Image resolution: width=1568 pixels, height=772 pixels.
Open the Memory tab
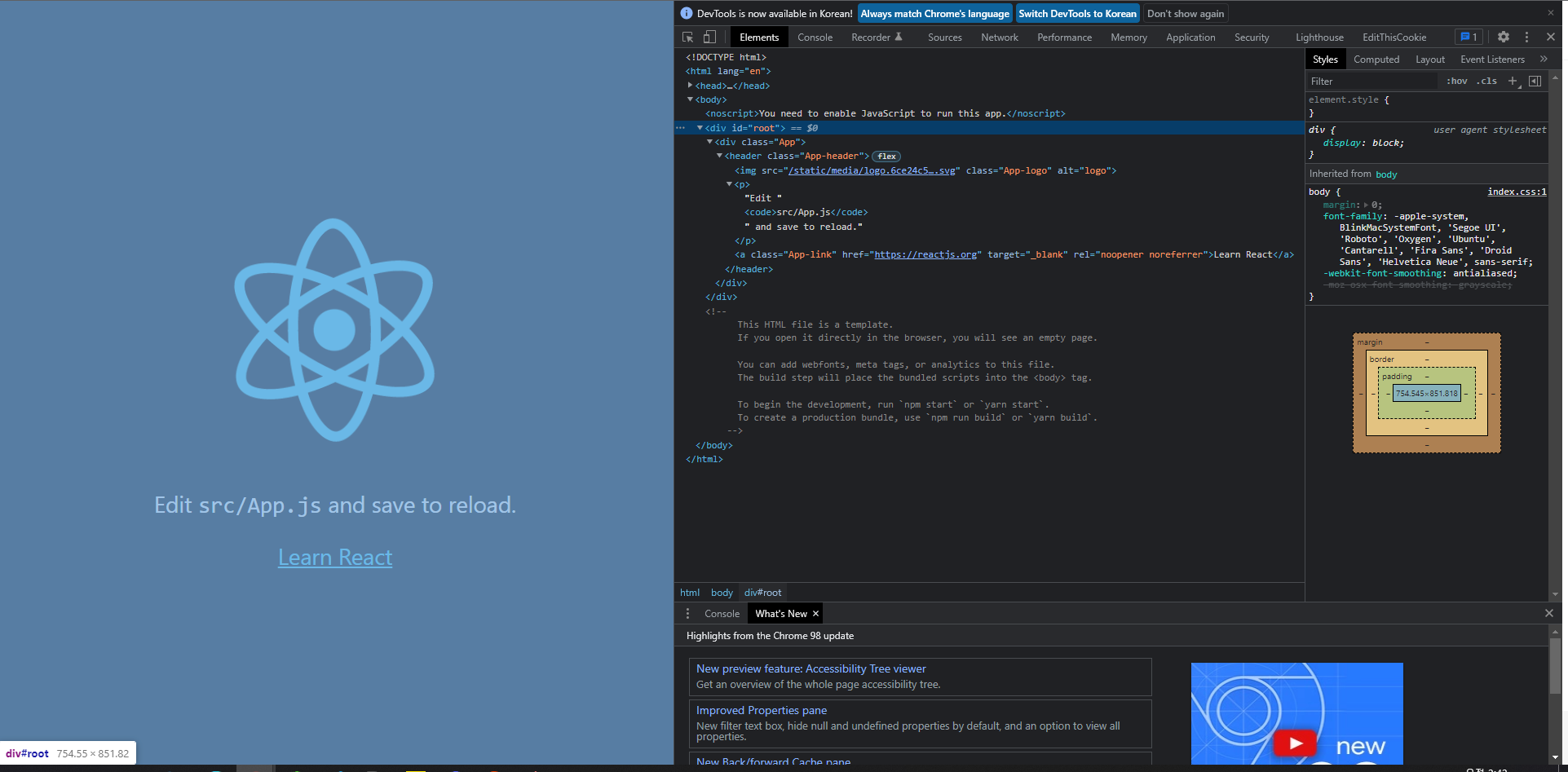coord(1129,37)
